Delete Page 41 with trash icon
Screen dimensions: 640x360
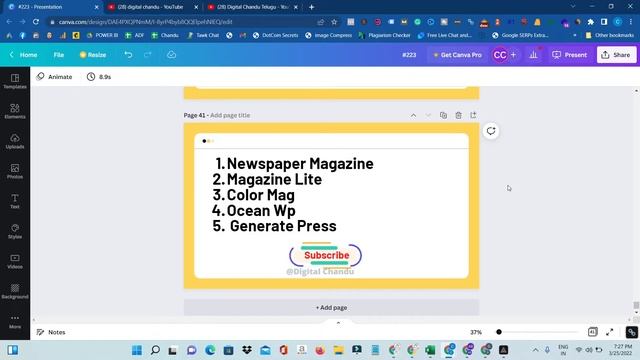tap(458, 115)
